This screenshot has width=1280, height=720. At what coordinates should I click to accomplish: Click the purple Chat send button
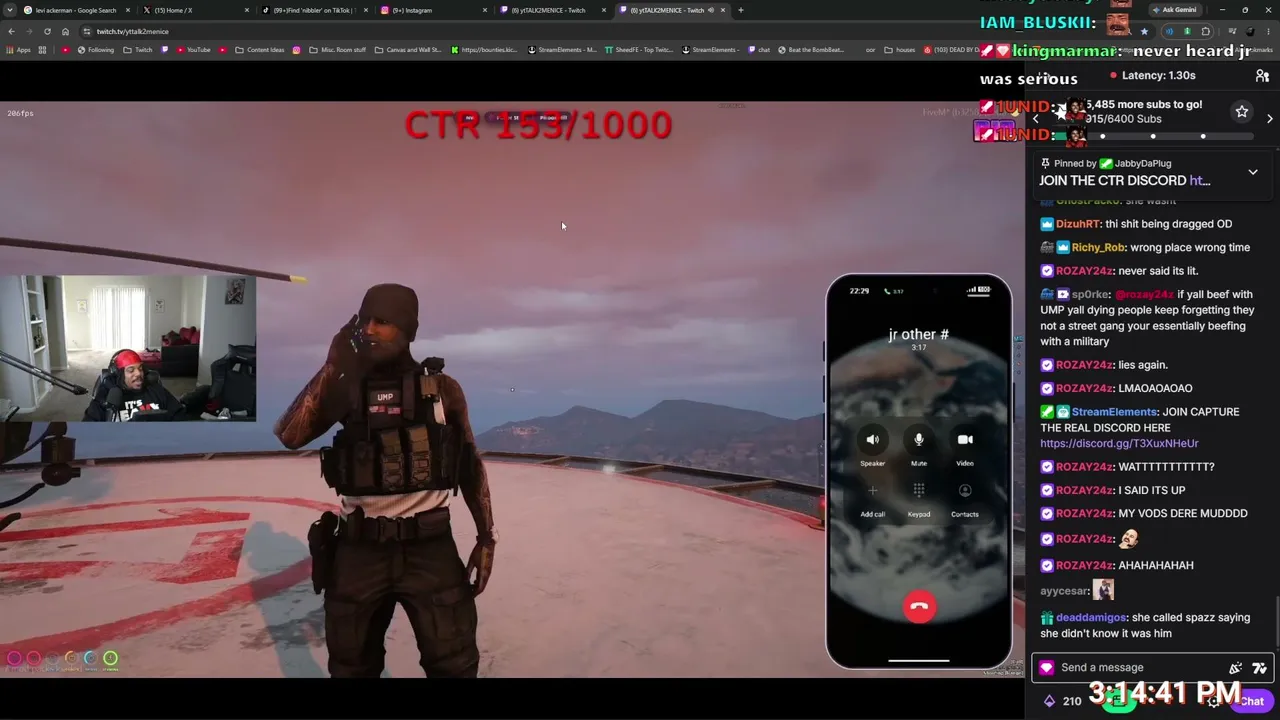click(x=1252, y=701)
